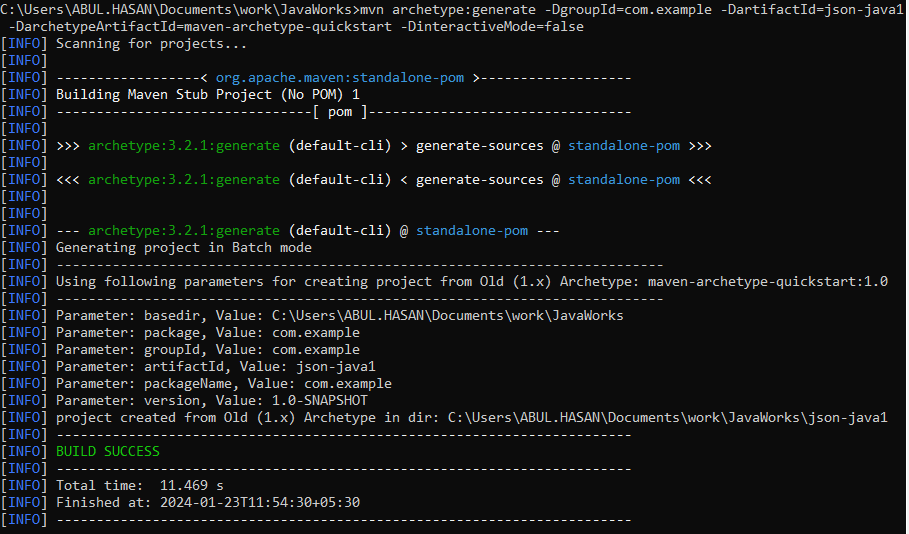Click '-DarchetypeArtifactId=maven-archetype-quickstart' argument text
The height and width of the screenshot is (534, 909).
coord(200,27)
